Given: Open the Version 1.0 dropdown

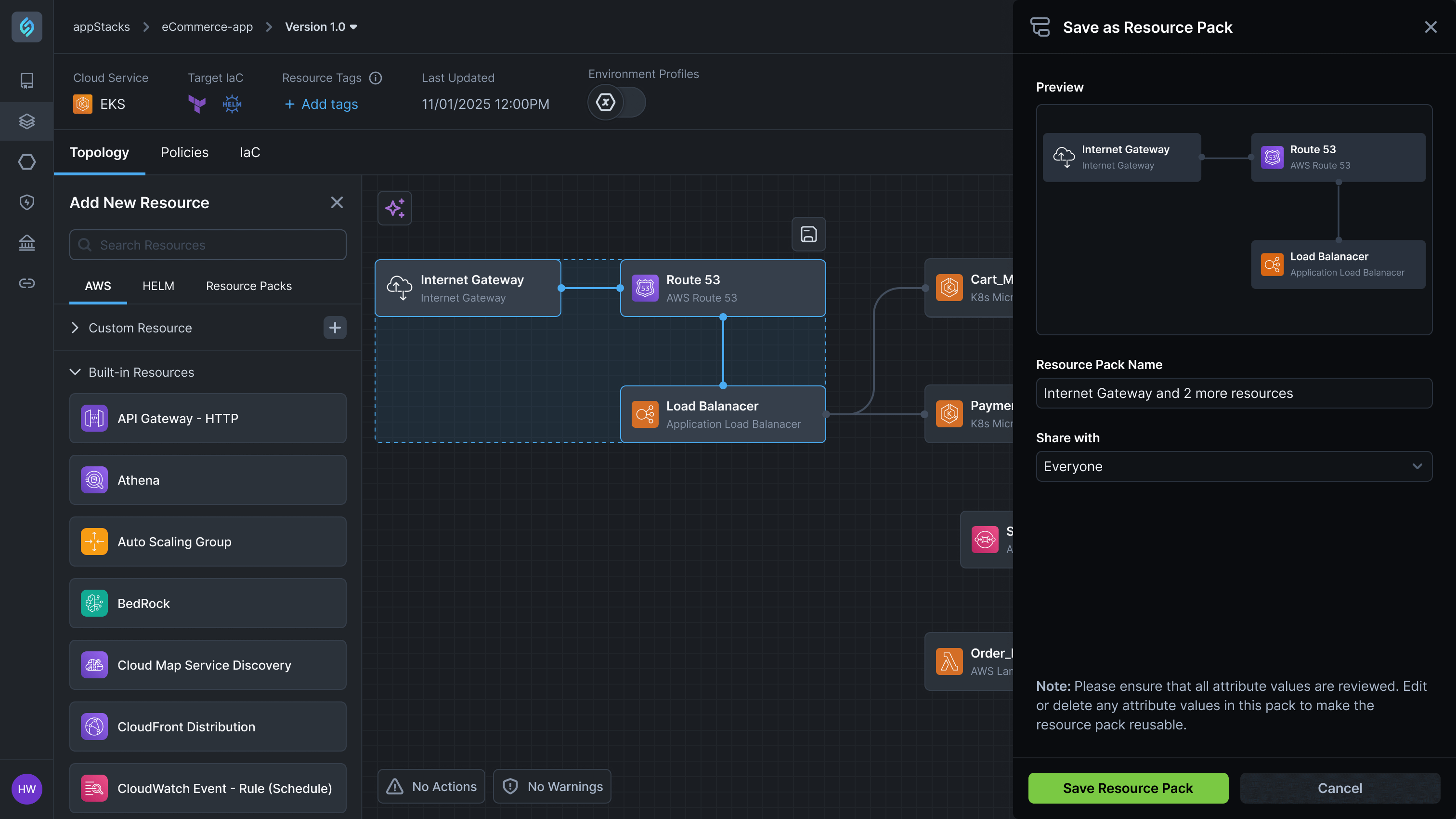Looking at the screenshot, I should point(321,26).
